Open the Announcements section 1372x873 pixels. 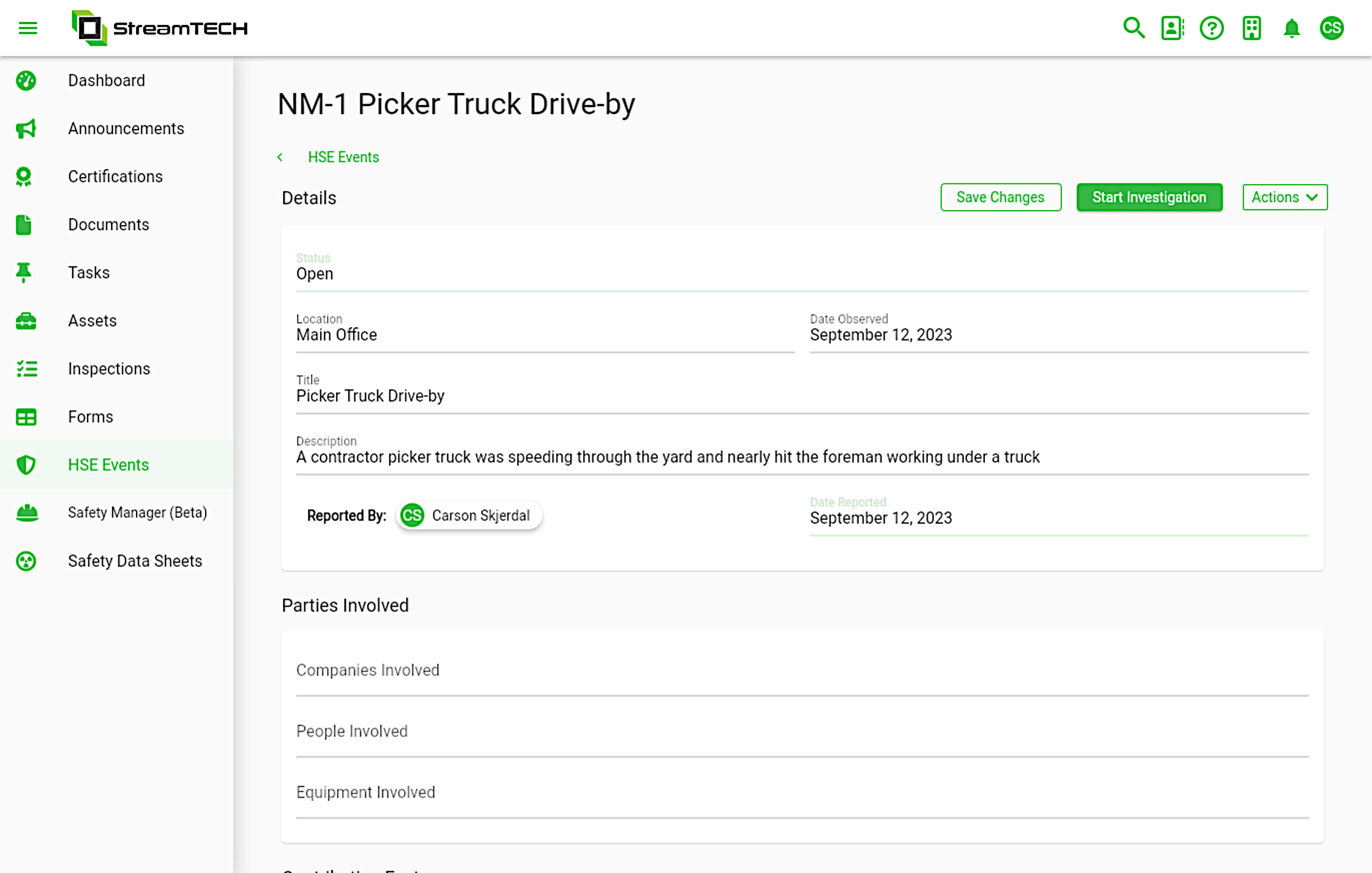tap(126, 128)
